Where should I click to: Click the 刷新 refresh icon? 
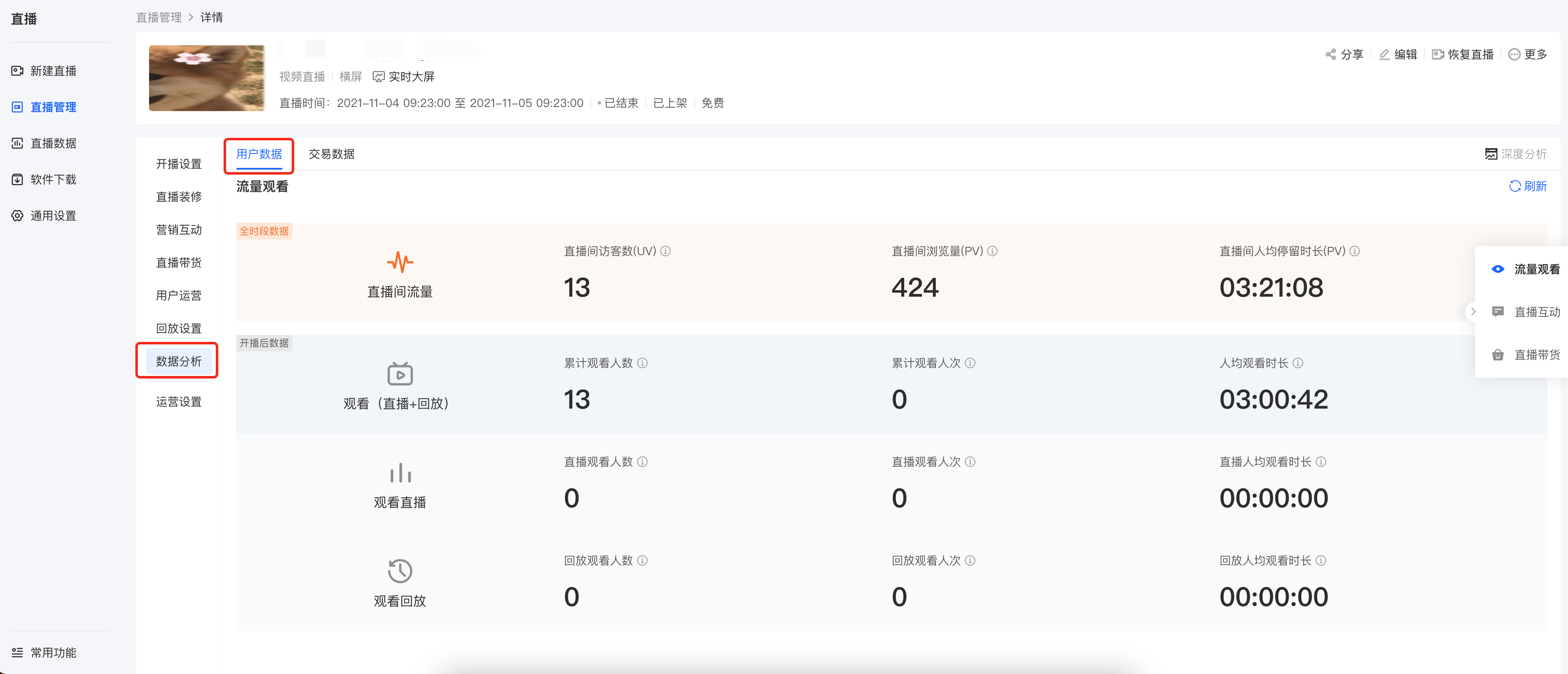pyautogui.click(x=1515, y=186)
